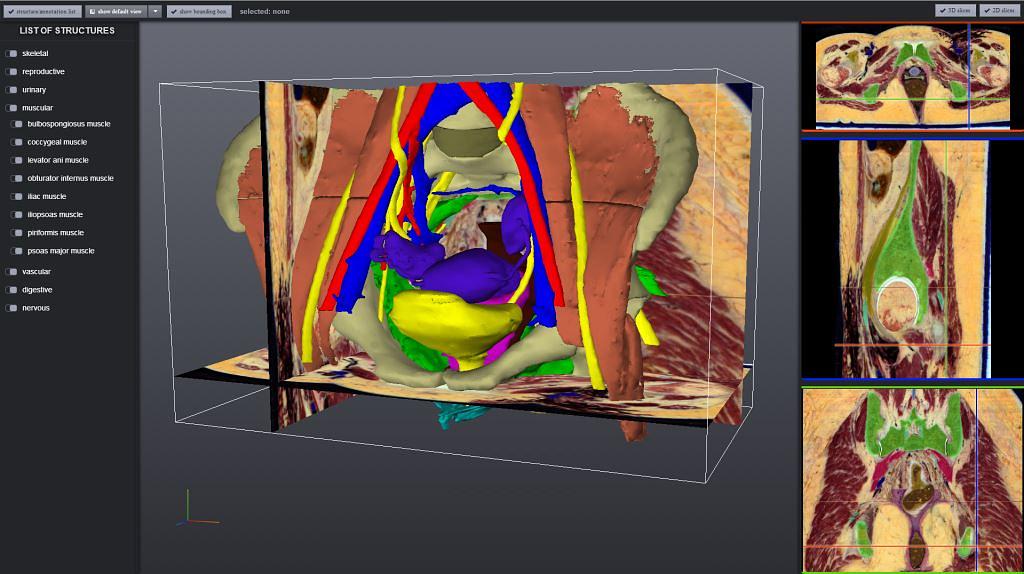Click the structure/annotation list button
The width and height of the screenshot is (1024, 574).
click(x=41, y=11)
